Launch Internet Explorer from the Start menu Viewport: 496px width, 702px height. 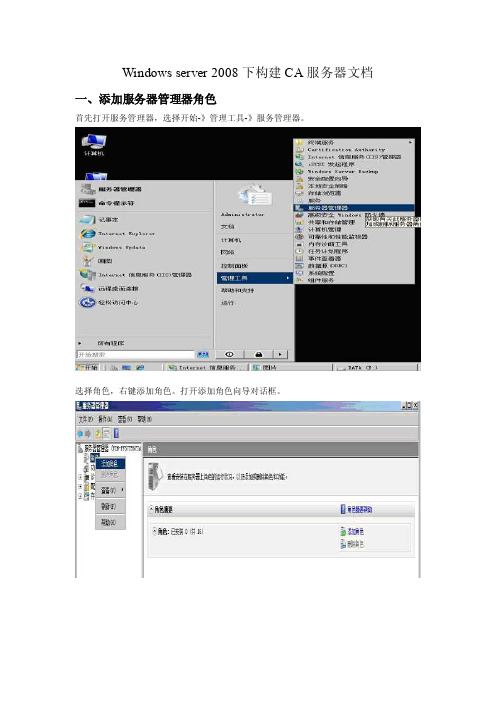[117, 234]
